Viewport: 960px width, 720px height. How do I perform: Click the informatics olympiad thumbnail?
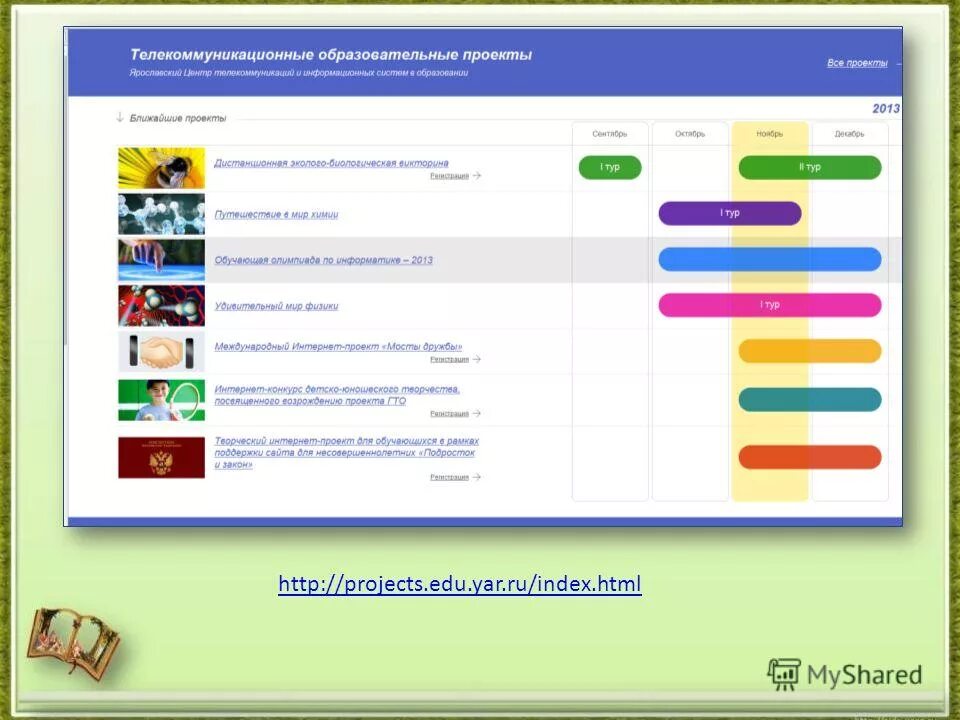point(162,260)
